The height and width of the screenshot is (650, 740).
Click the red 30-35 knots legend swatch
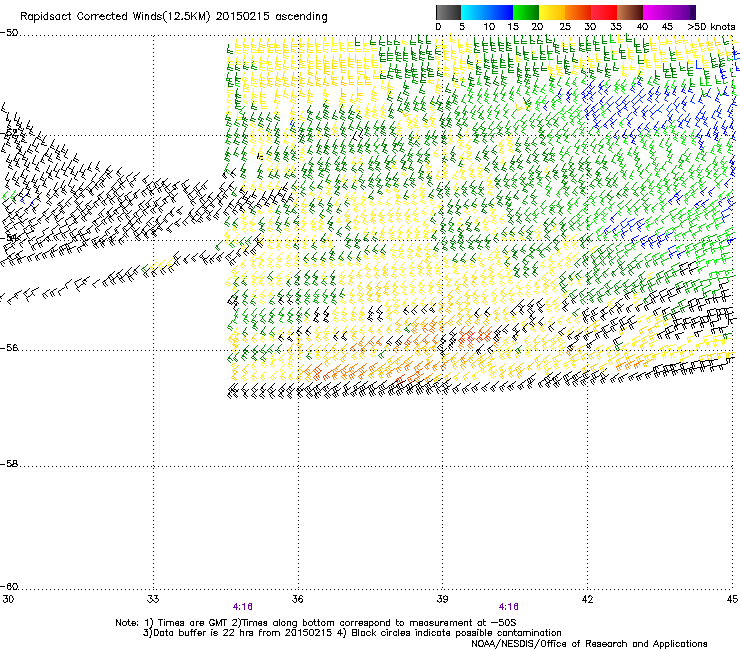604,12
